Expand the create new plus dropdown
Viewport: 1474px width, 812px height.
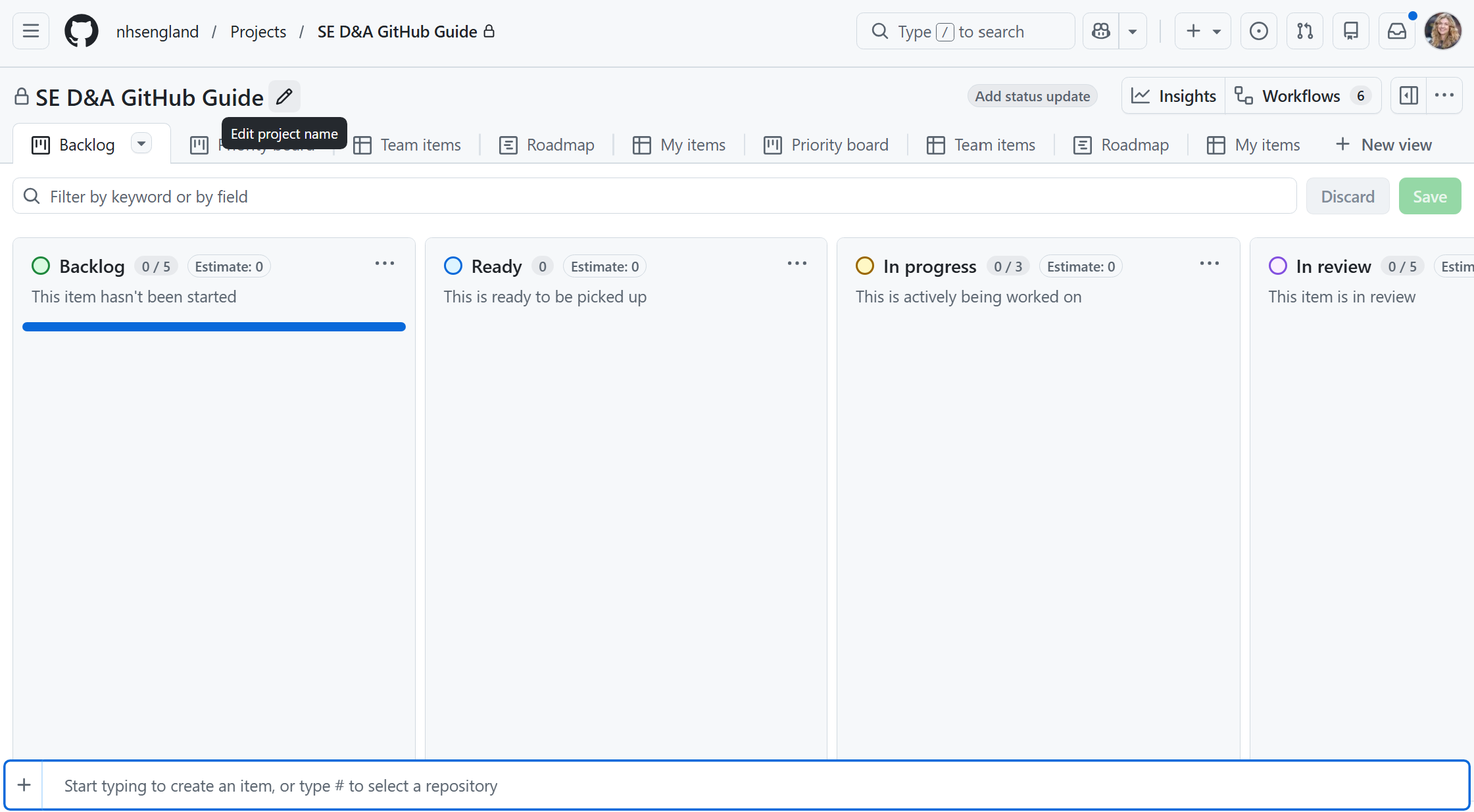pos(1202,31)
